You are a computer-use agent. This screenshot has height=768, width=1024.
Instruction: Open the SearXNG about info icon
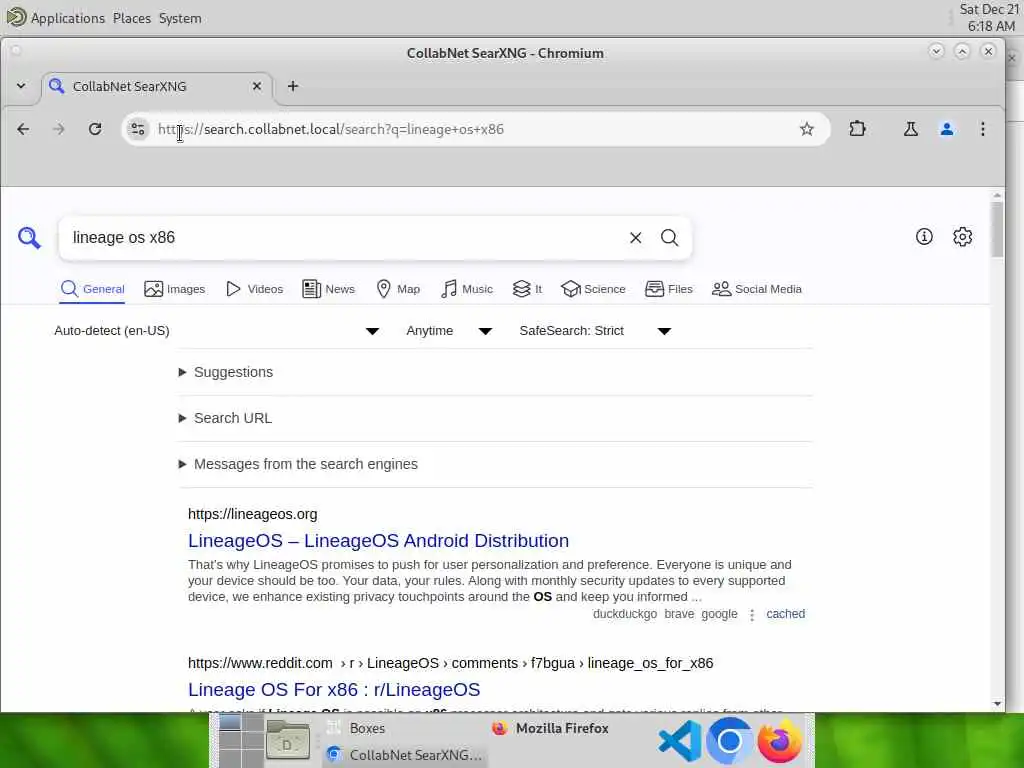[923, 237]
